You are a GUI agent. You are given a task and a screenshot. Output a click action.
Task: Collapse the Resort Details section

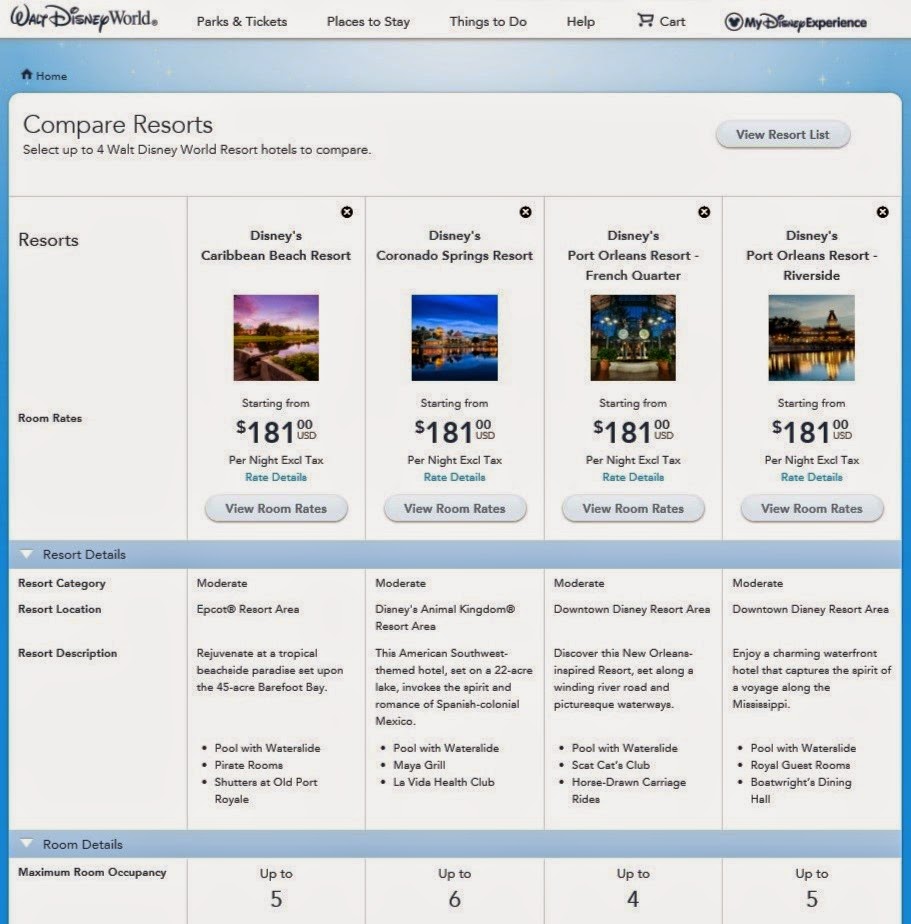(x=27, y=555)
